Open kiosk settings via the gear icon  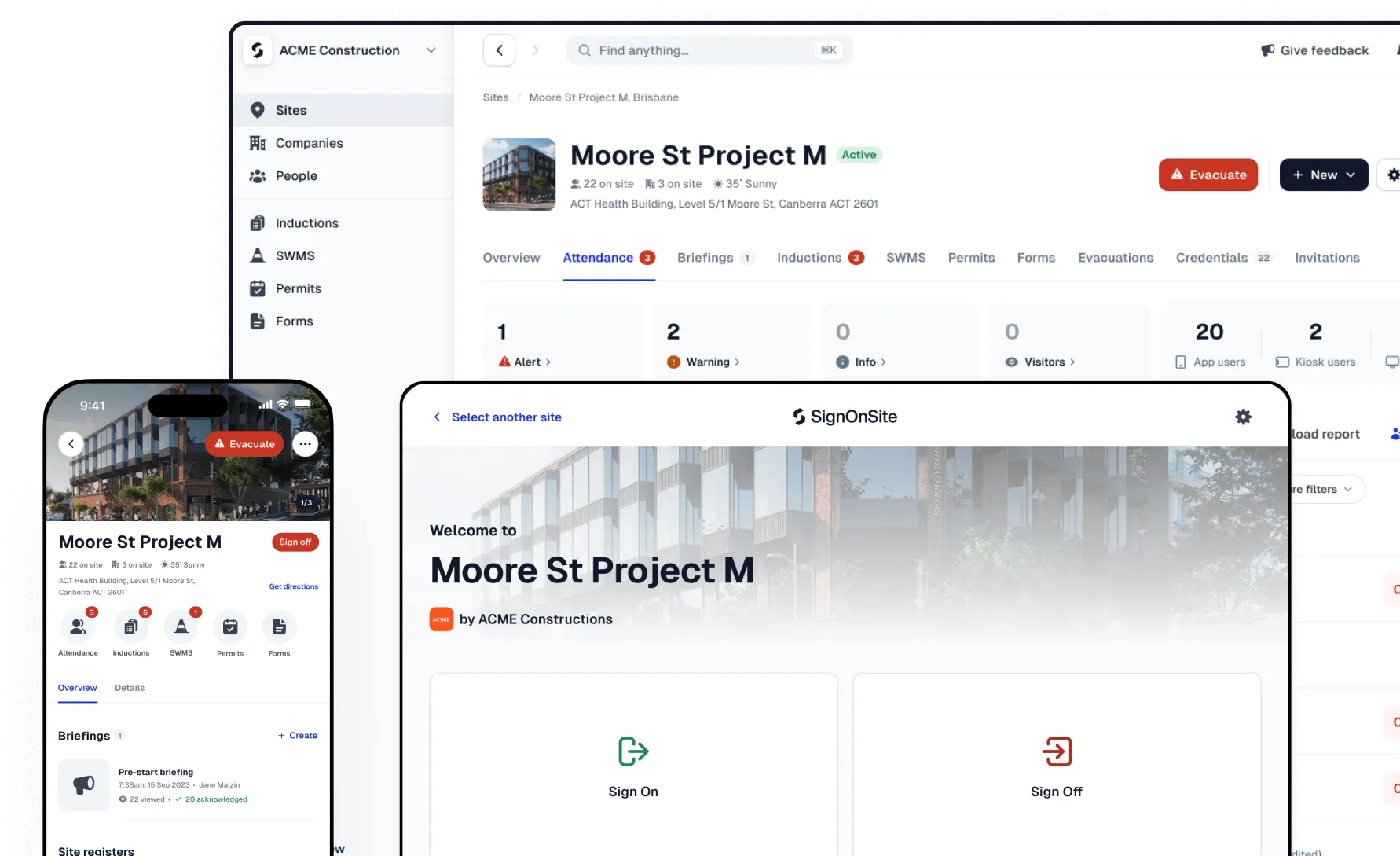coord(1243,417)
